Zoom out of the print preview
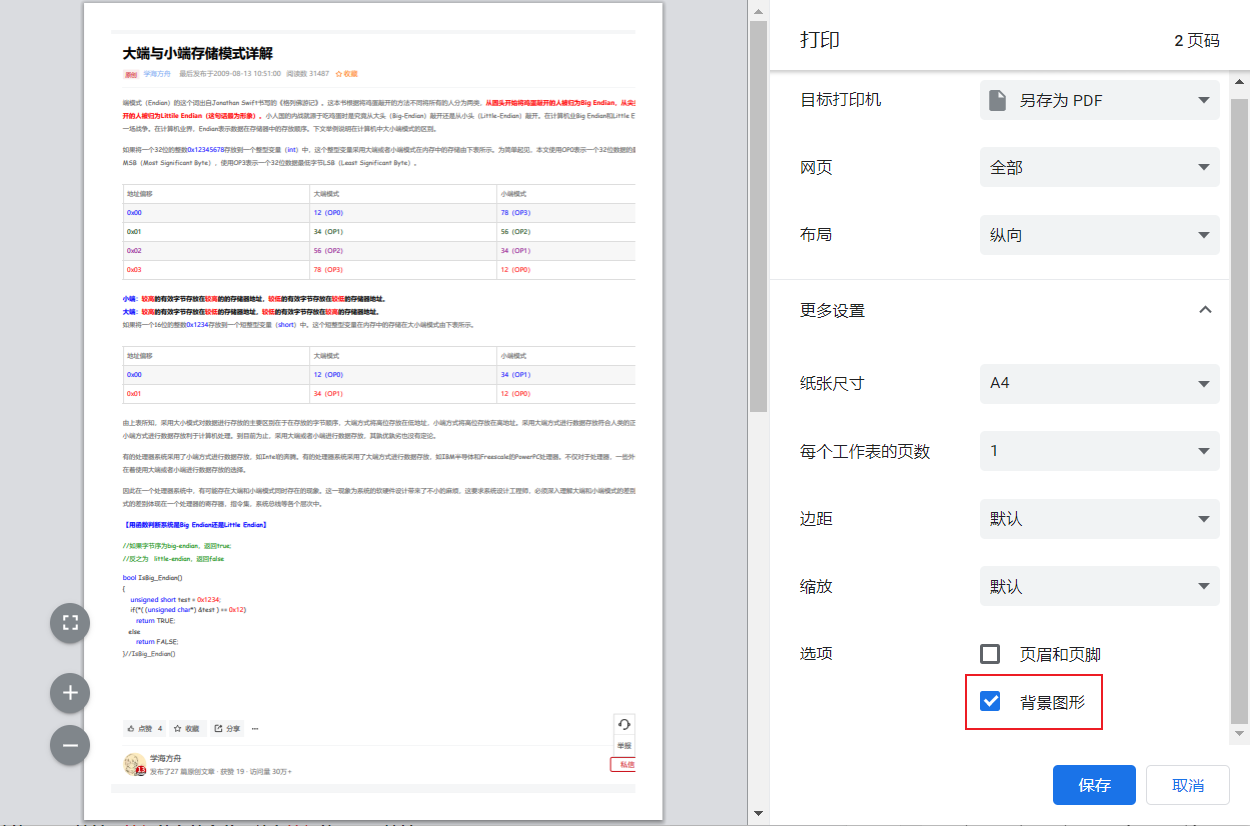Image resolution: width=1250 pixels, height=826 pixels. [70, 745]
